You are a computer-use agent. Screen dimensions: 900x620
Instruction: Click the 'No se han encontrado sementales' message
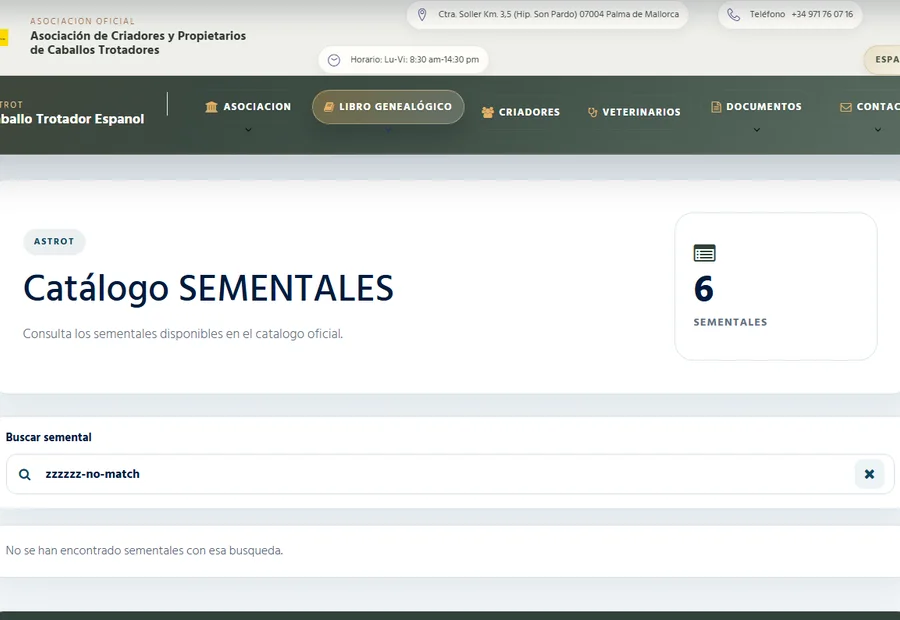(144, 551)
